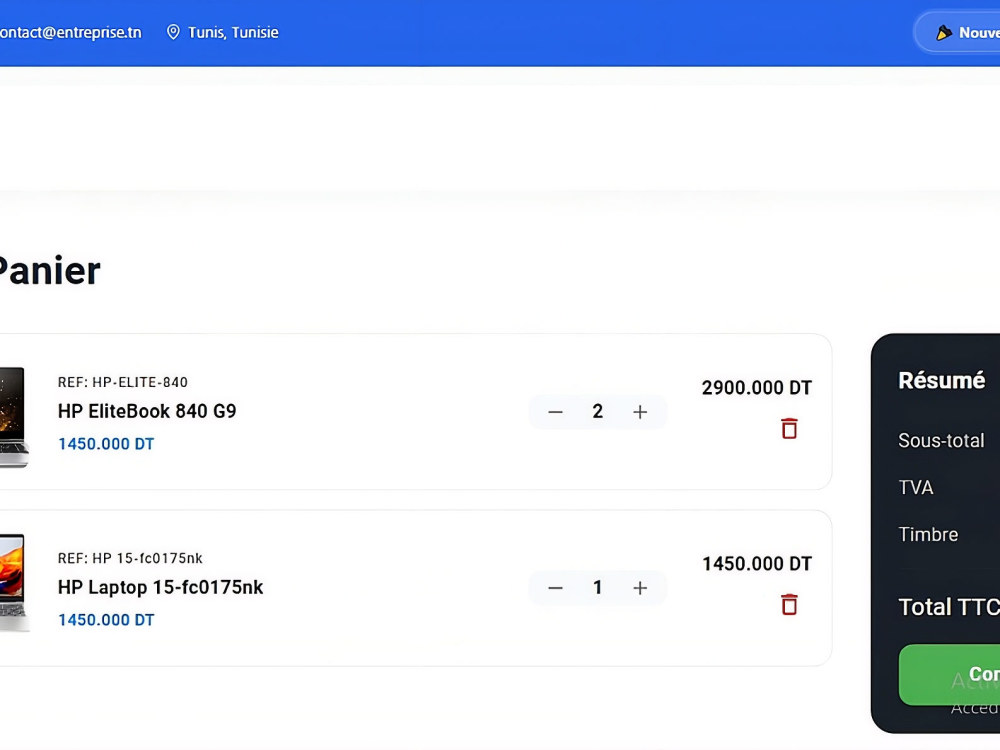Remove HP Laptop 15-fc0175nk with trash icon
Image resolution: width=1000 pixels, height=750 pixels.
[789, 605]
